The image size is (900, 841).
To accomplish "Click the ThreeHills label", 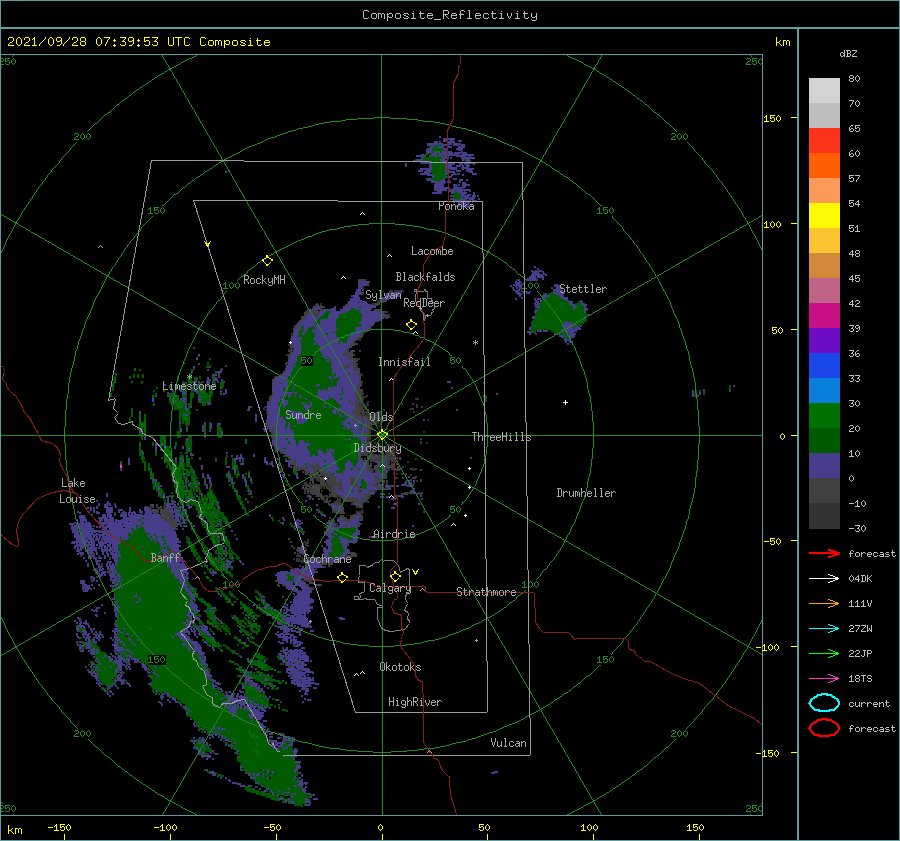I will [501, 437].
